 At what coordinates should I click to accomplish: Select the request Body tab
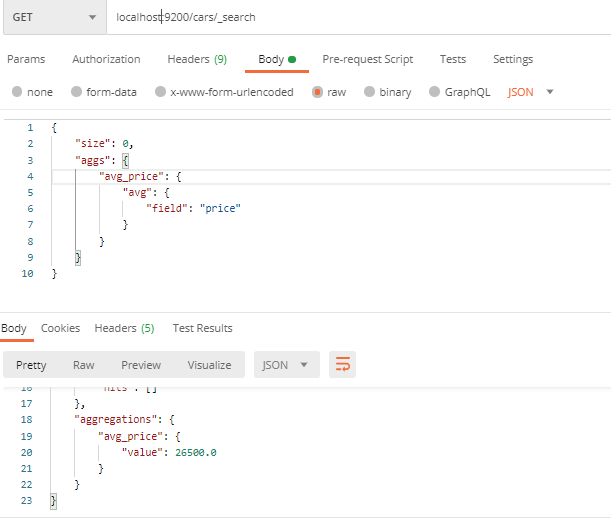coord(277,59)
